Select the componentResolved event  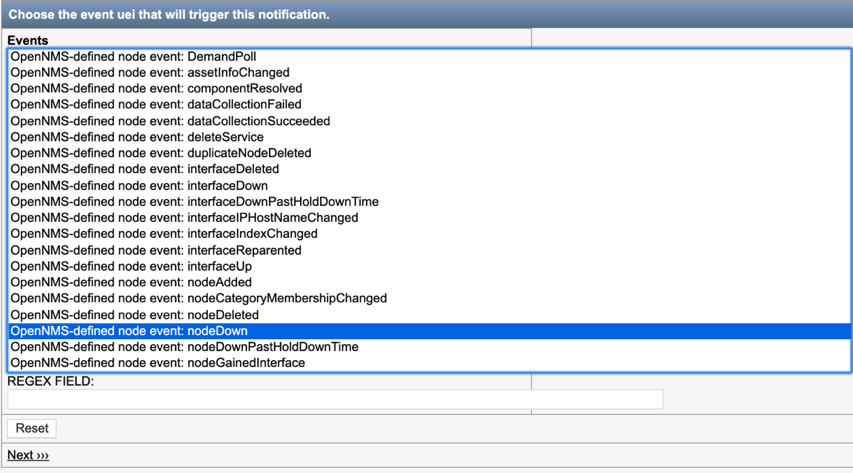[430, 88]
